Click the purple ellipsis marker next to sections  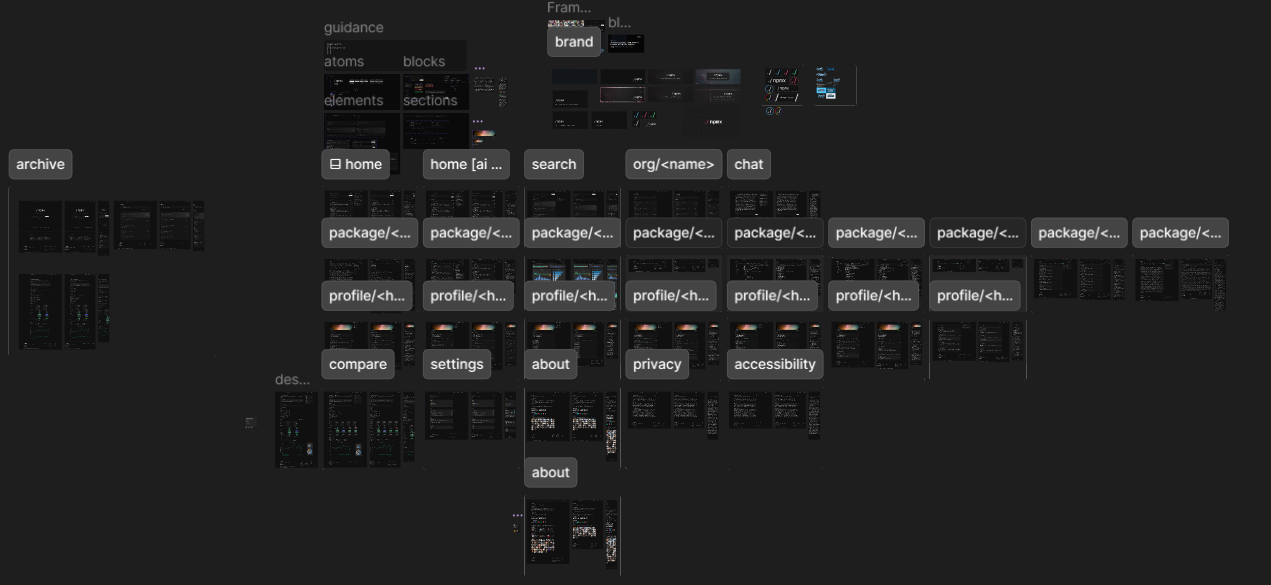point(477,122)
